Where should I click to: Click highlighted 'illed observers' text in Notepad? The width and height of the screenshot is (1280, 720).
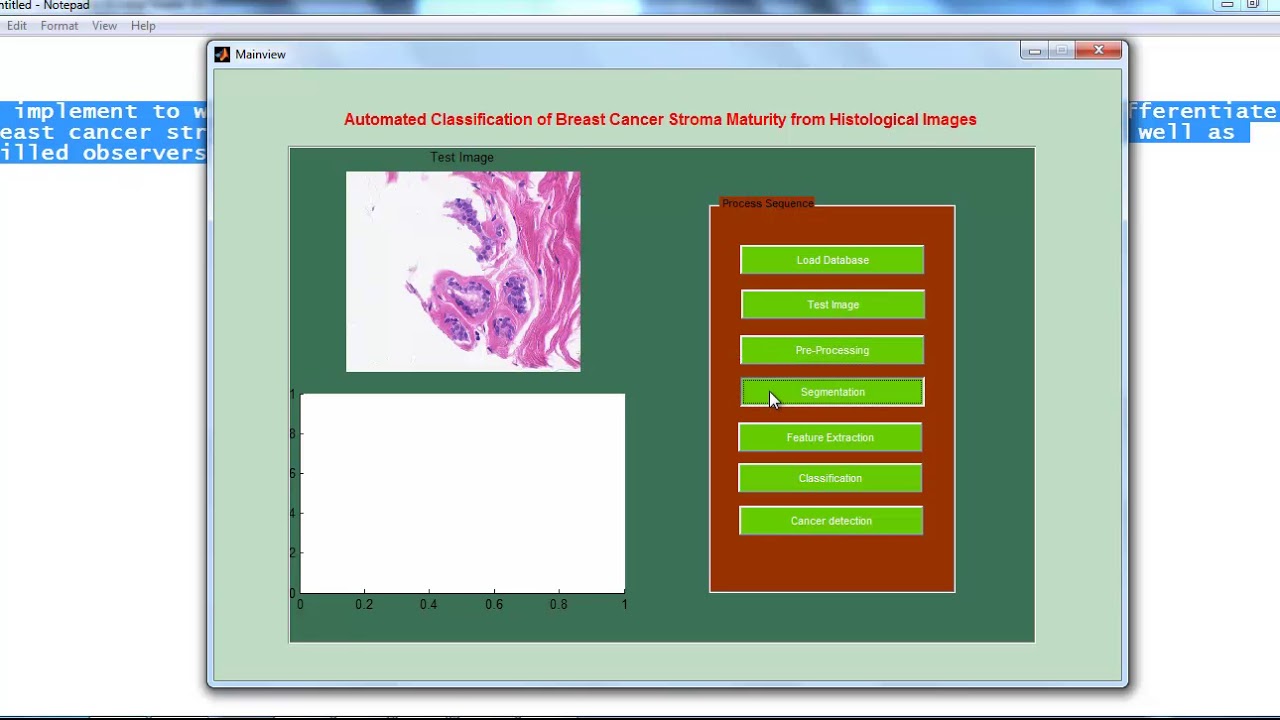pos(103,153)
